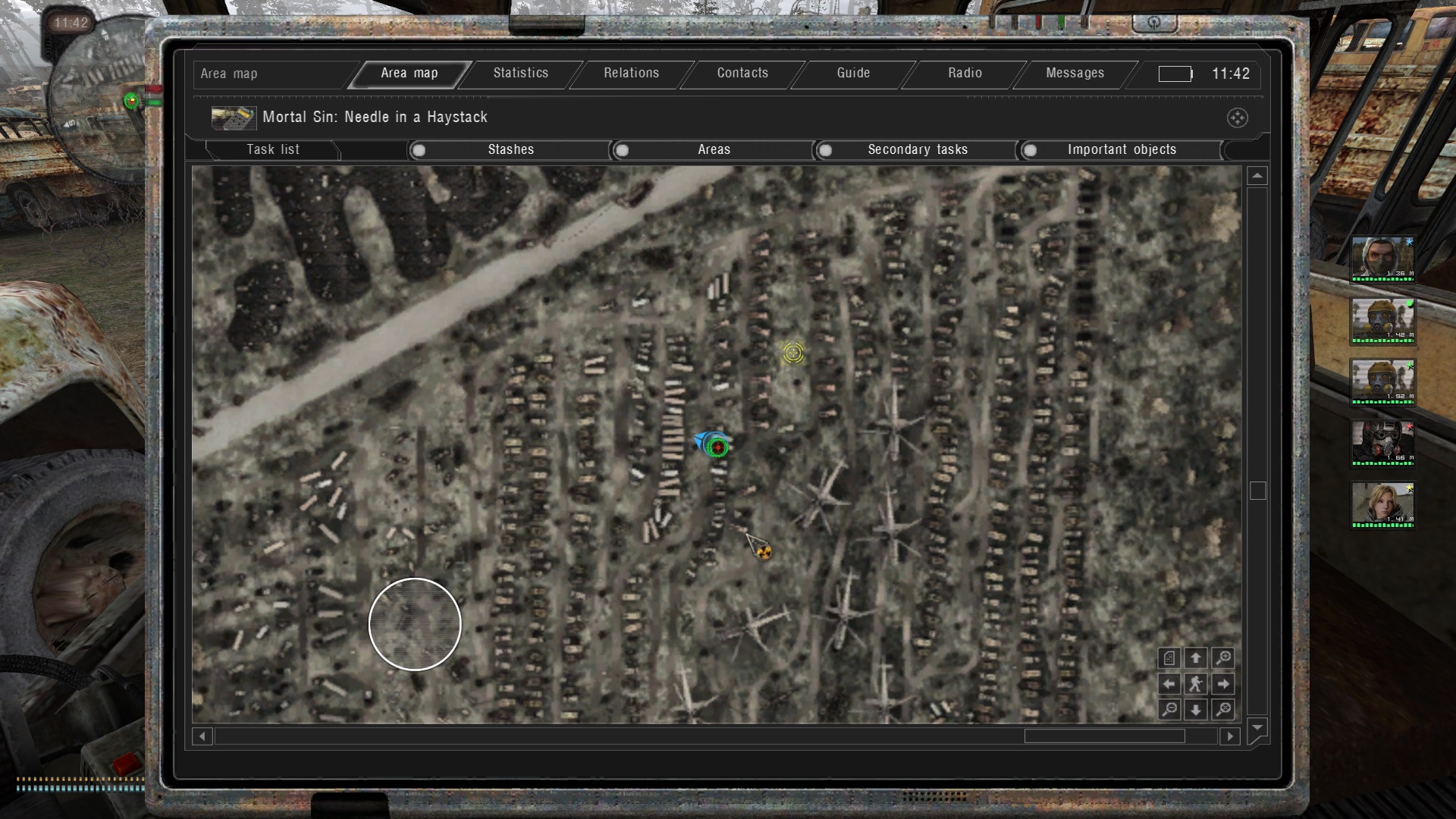The width and height of the screenshot is (1456, 819).
Task: Open the Messages tab
Action: (1075, 74)
